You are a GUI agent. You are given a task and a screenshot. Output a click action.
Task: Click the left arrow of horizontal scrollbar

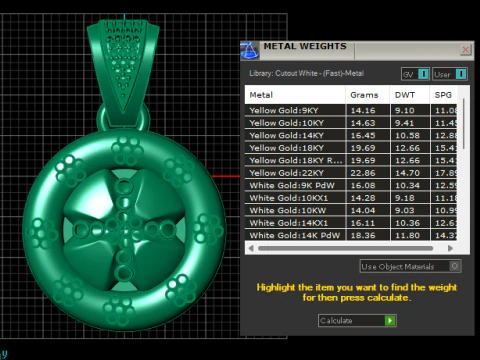point(251,248)
